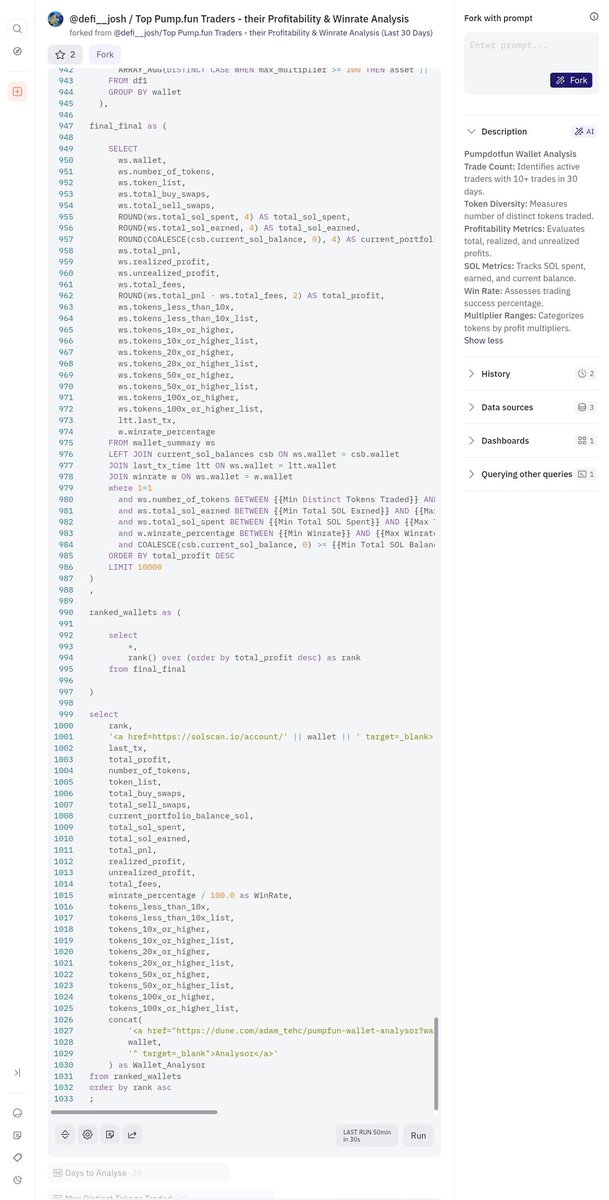Click 'ORDER BY total_profit DESC' line
This screenshot has height=1200, width=609.
coord(172,556)
